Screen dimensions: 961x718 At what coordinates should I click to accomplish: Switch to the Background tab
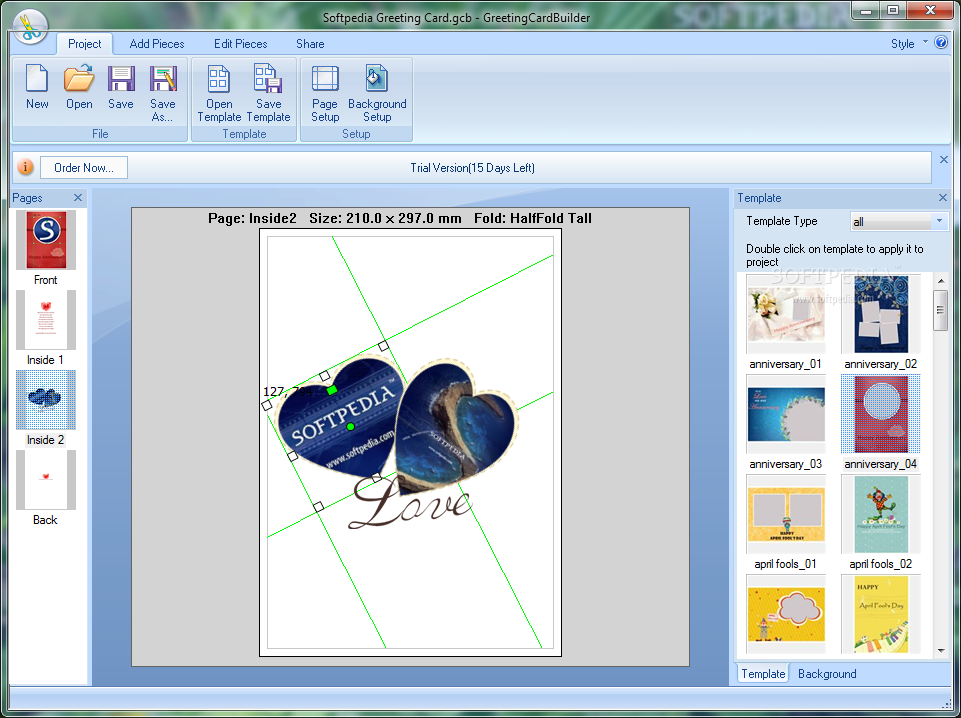(x=827, y=673)
